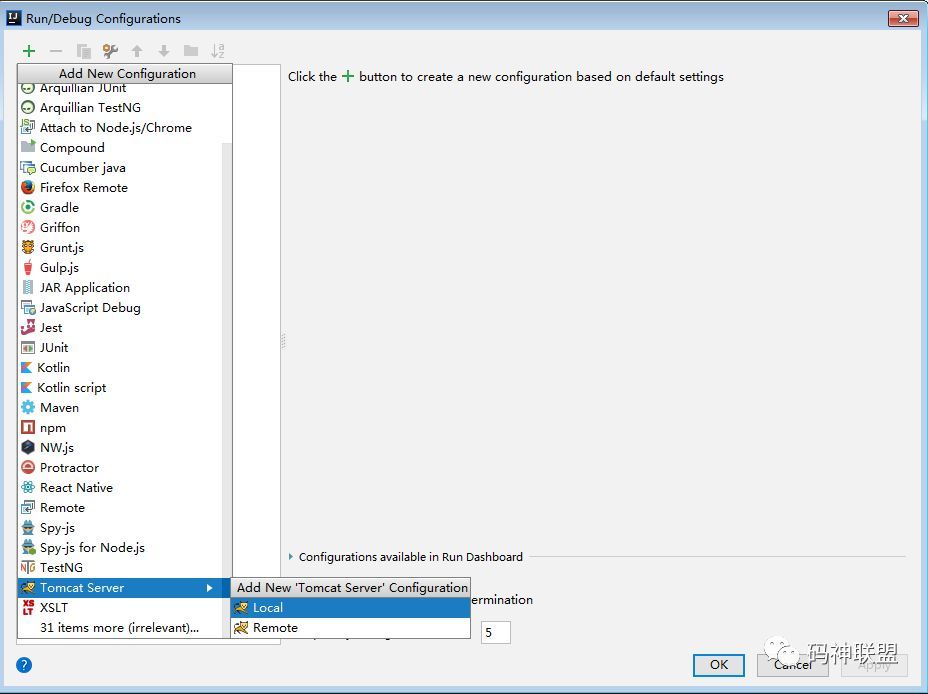Select Kotlin script configuration
Viewport: 928px width, 694px height.
point(120,388)
